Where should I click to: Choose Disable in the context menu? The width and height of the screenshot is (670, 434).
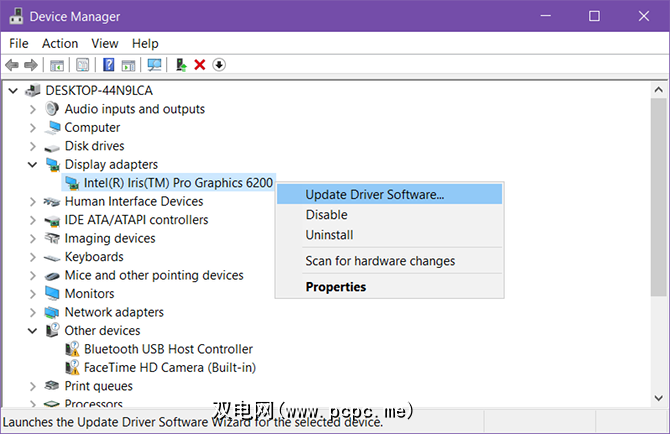pos(389,215)
